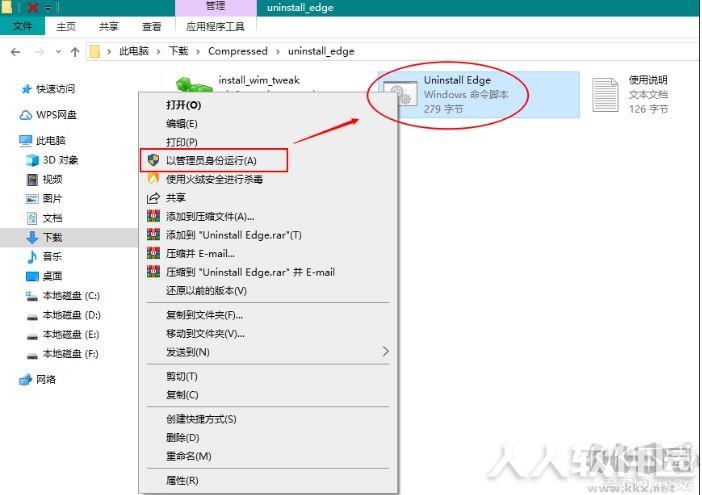Expand the chevron after 下载 in breadcrumb
Viewport: 702px width, 495px height.
tap(198, 51)
